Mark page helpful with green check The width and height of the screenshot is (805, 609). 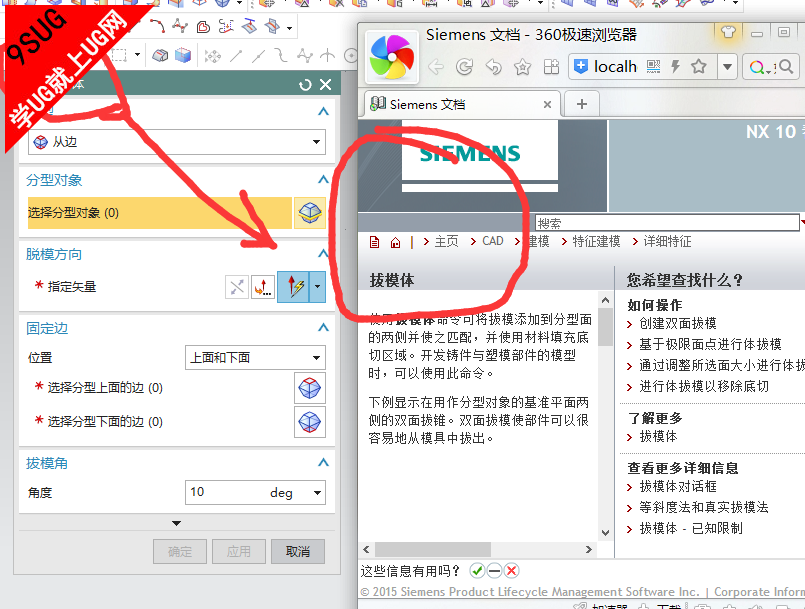477,570
